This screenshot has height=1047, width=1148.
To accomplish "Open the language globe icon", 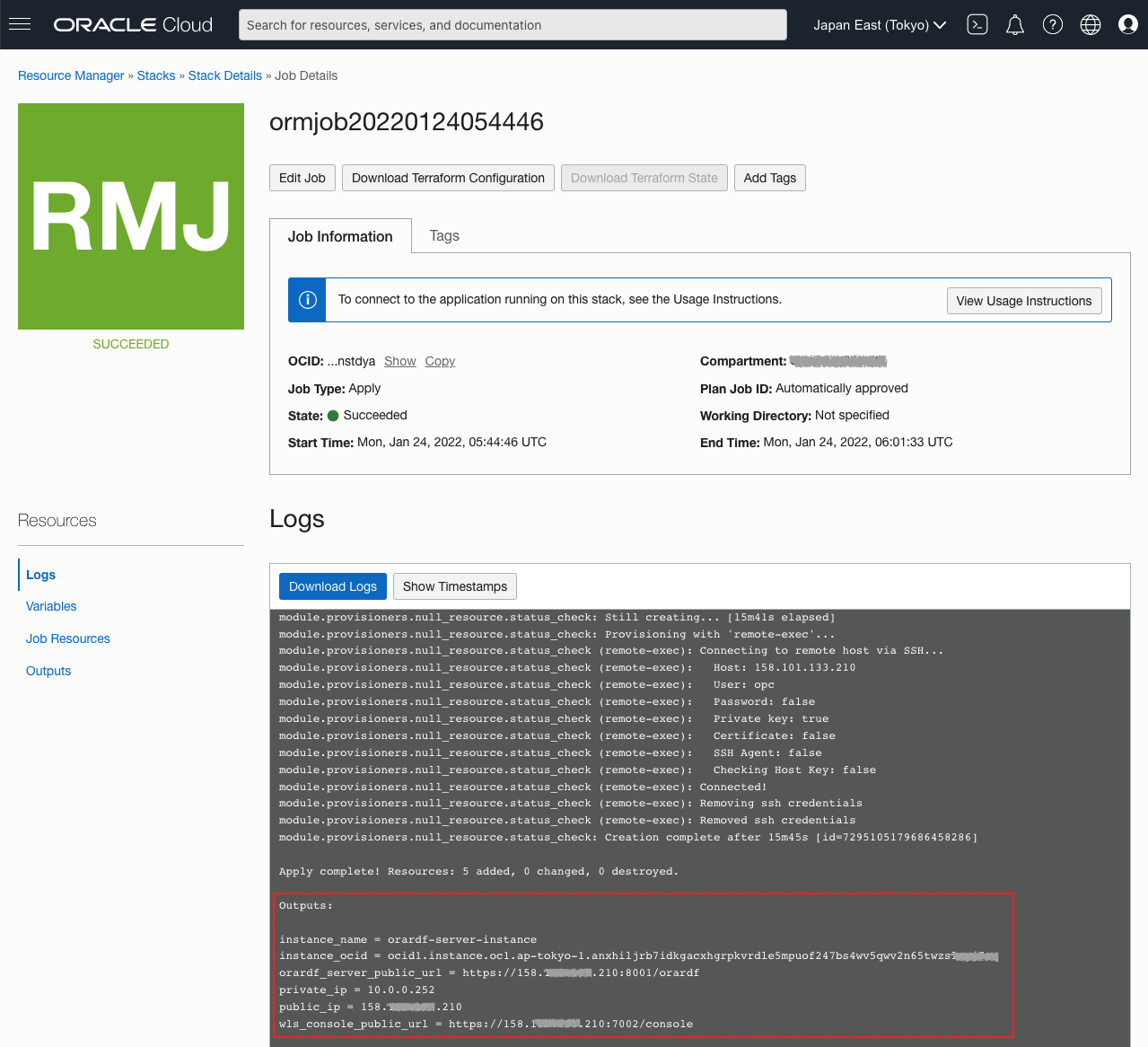I will coord(1091,25).
